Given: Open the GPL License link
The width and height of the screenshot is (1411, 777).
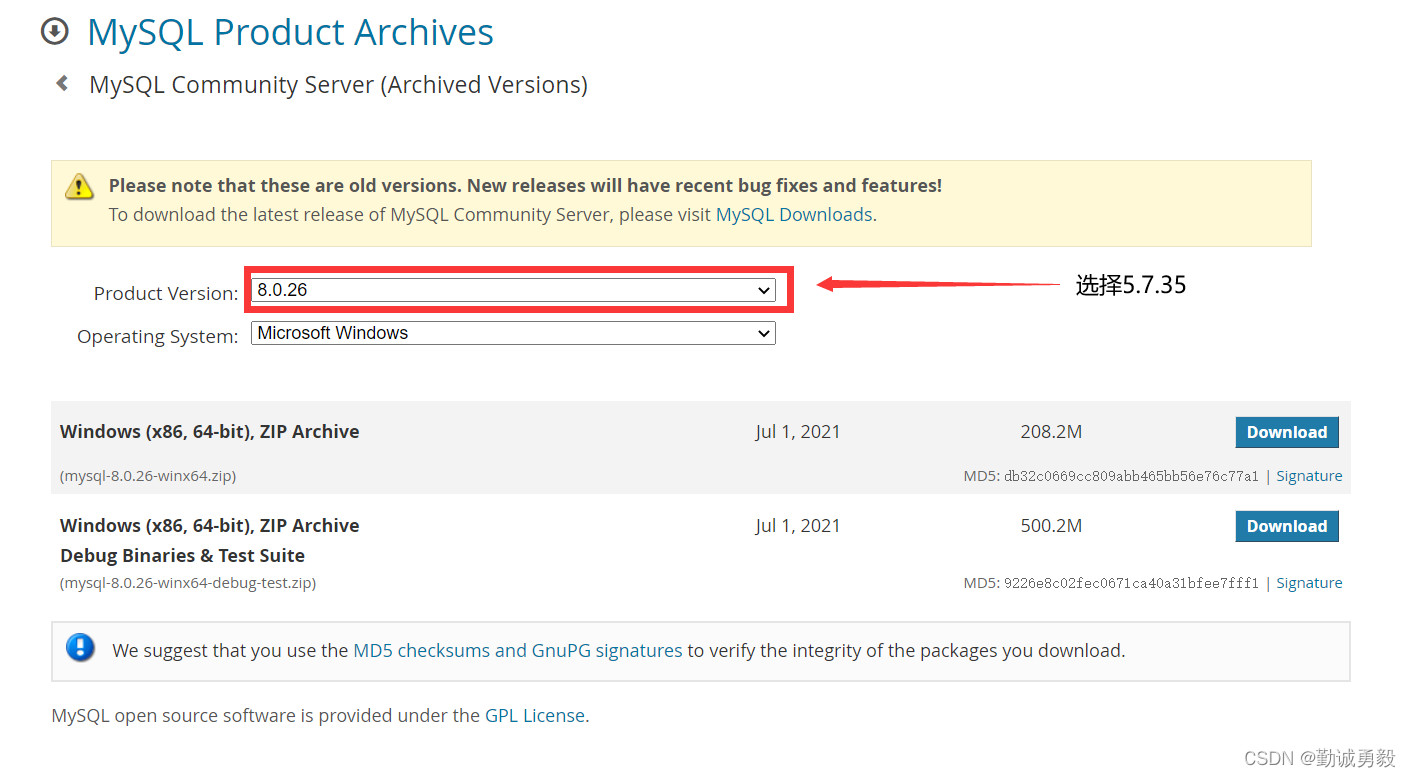Looking at the screenshot, I should [535, 716].
